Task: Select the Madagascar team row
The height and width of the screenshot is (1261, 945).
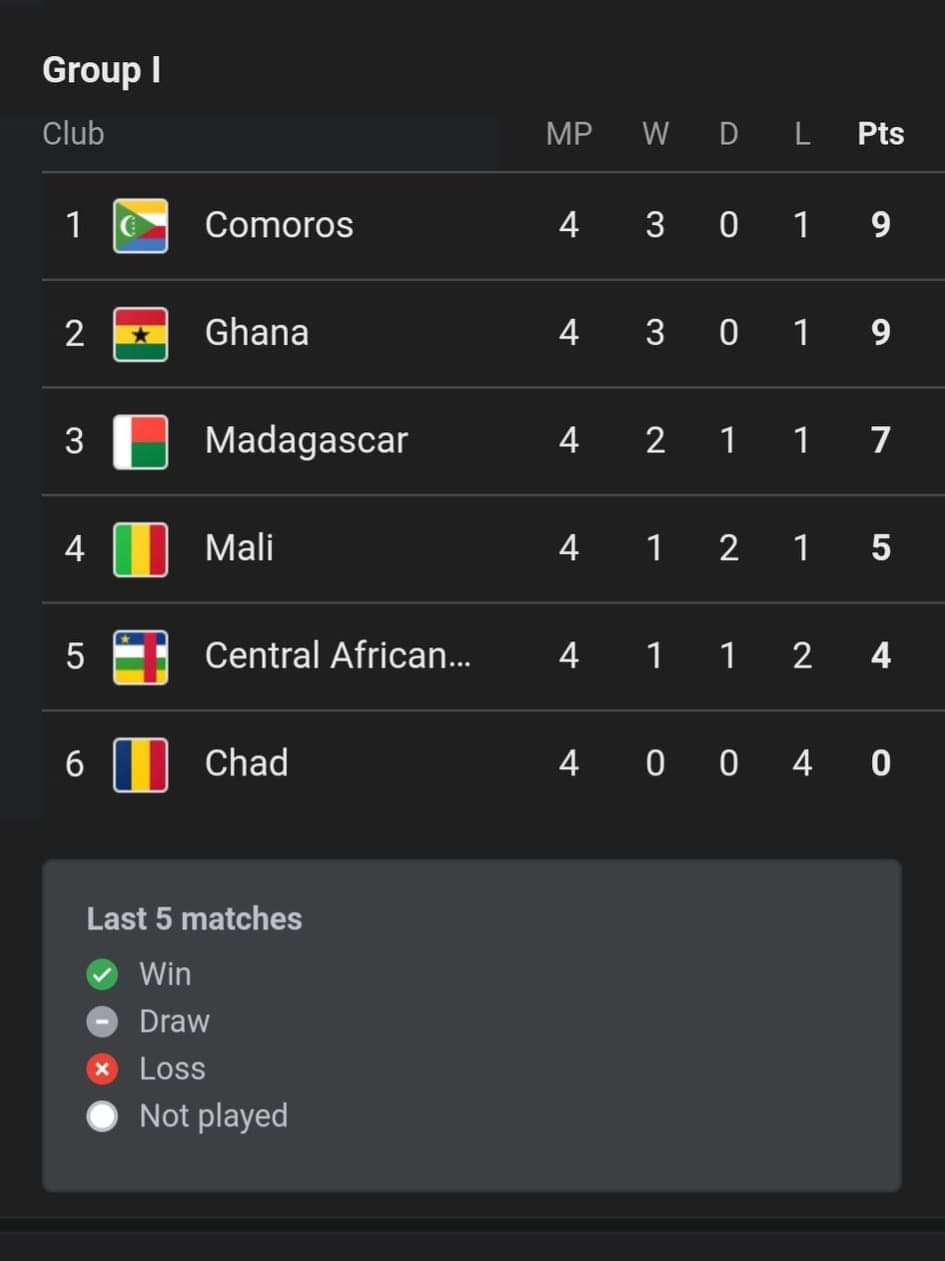Action: click(306, 441)
